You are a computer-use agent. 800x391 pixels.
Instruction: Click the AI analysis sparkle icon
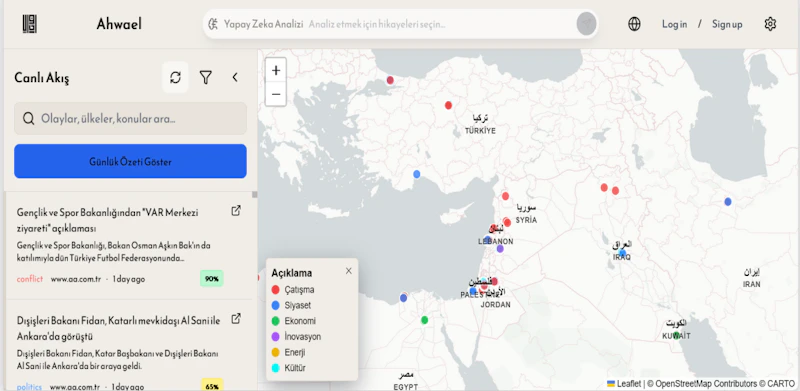pos(214,24)
